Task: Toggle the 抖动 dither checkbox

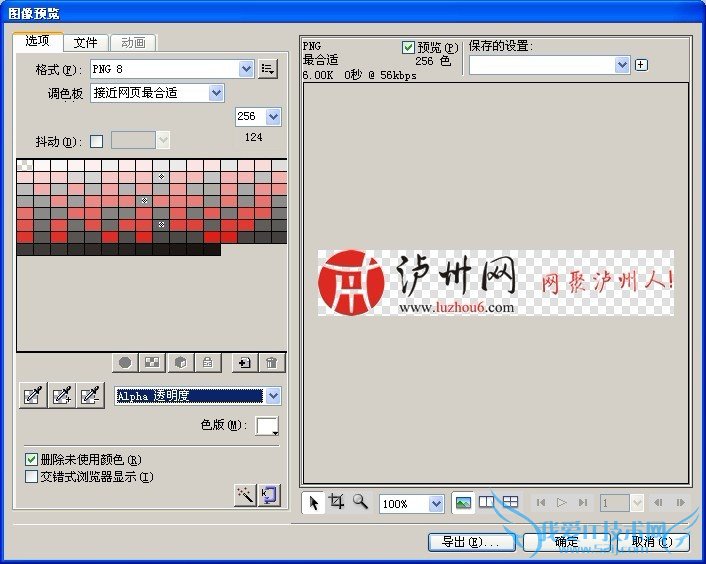Action: pyautogui.click(x=96, y=141)
